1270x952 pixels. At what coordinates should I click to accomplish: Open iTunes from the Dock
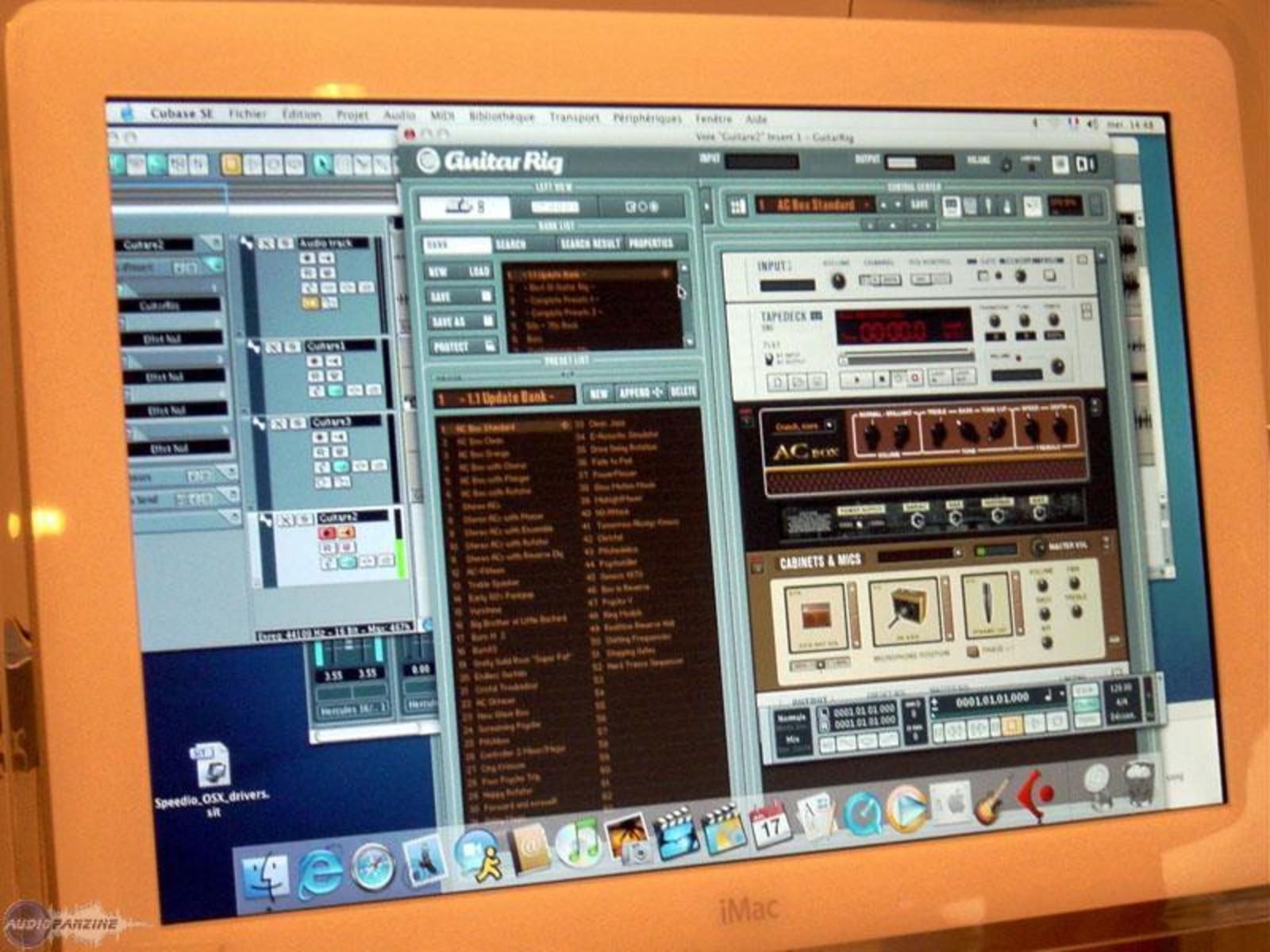[x=578, y=843]
